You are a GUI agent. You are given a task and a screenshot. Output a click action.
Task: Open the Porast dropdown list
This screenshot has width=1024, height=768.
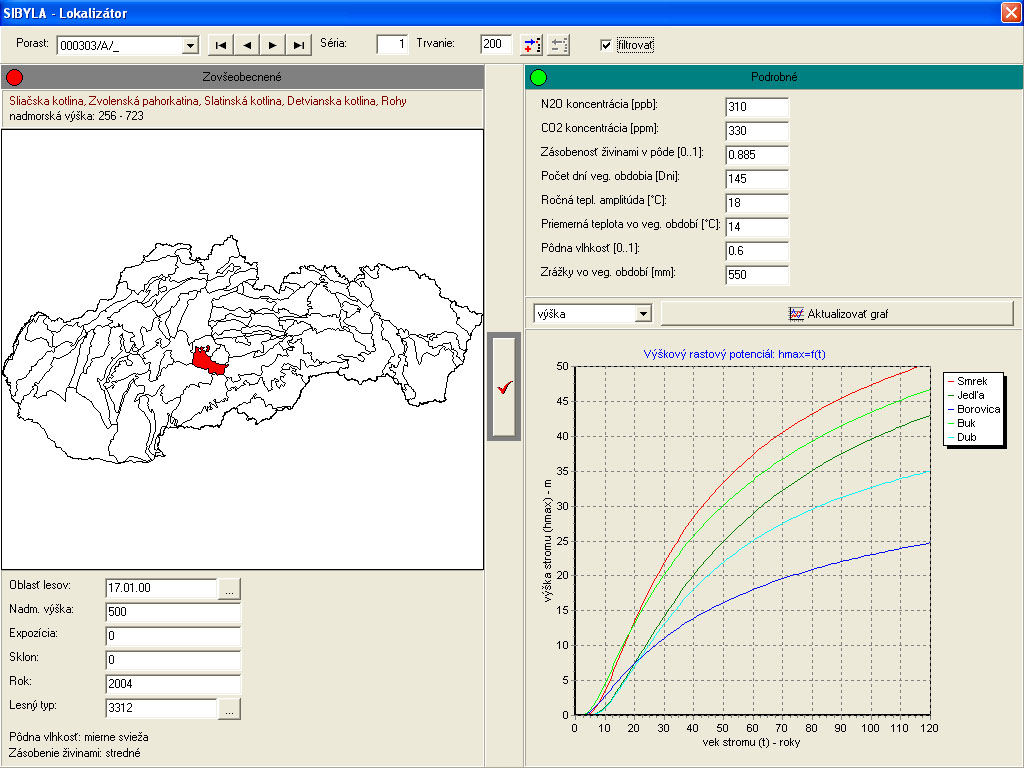click(x=190, y=46)
